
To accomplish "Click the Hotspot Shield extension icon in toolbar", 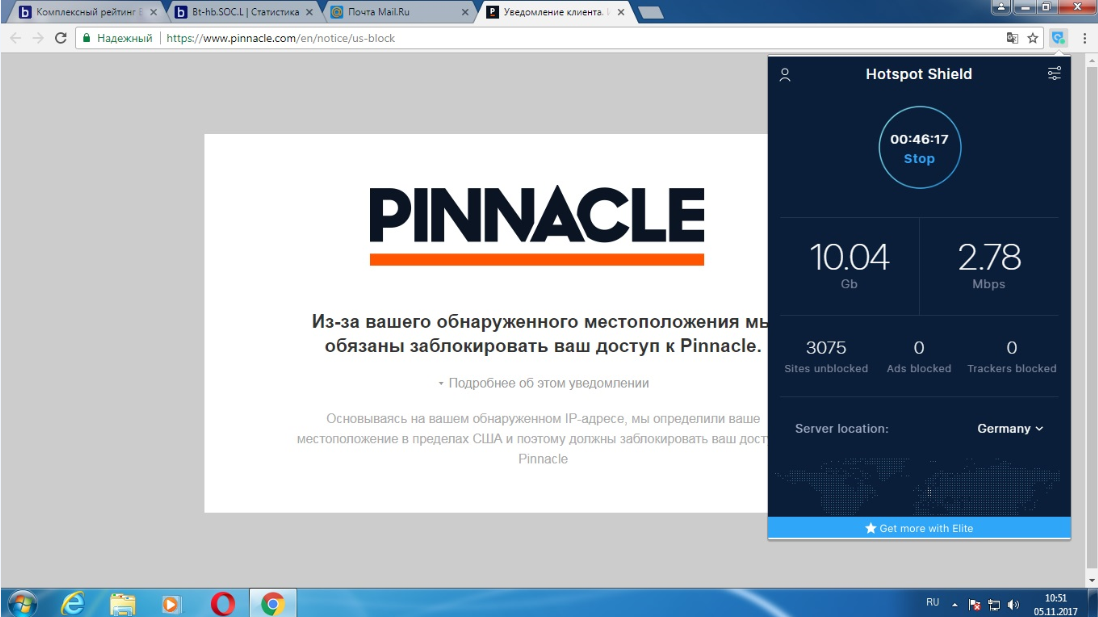I will tap(1058, 38).
